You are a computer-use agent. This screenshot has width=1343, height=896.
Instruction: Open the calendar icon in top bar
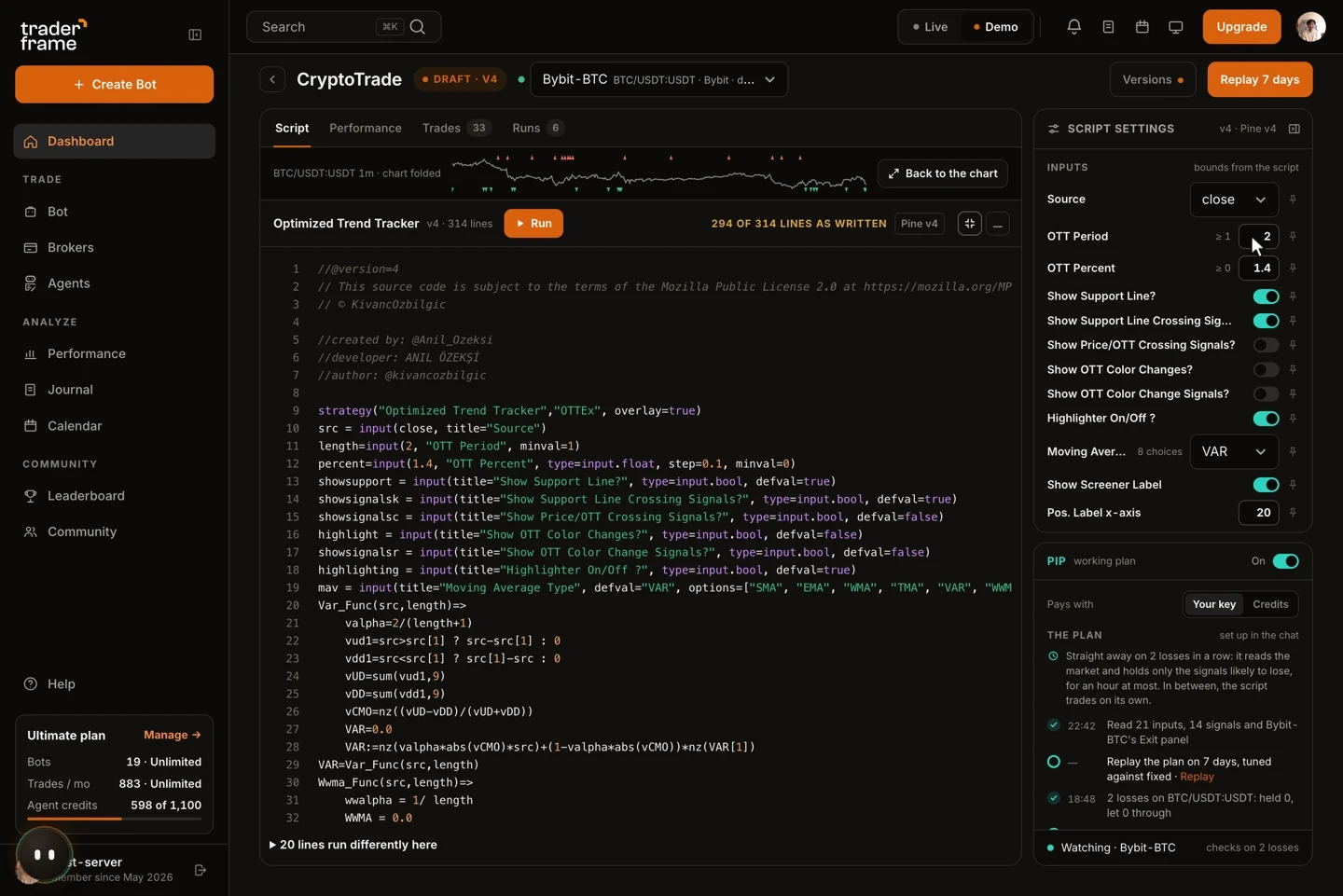(x=1142, y=27)
